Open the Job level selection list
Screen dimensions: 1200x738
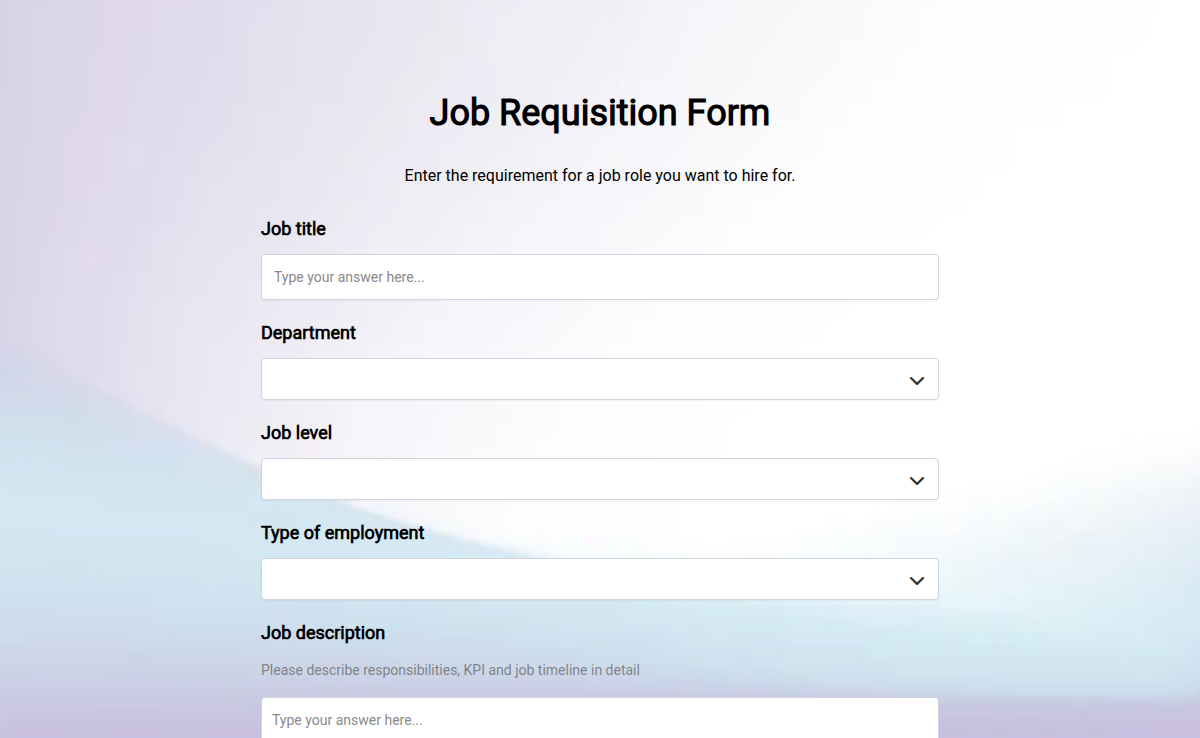(x=600, y=480)
